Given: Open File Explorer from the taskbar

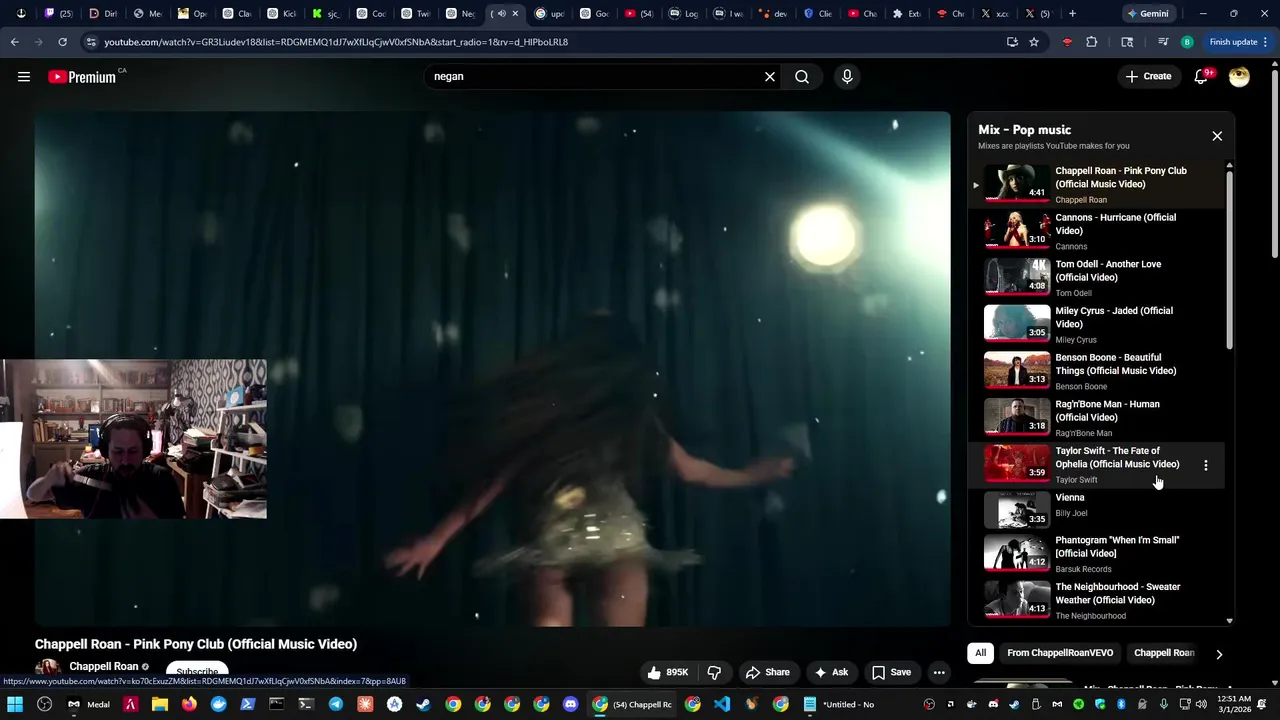Looking at the screenshot, I should 160,704.
